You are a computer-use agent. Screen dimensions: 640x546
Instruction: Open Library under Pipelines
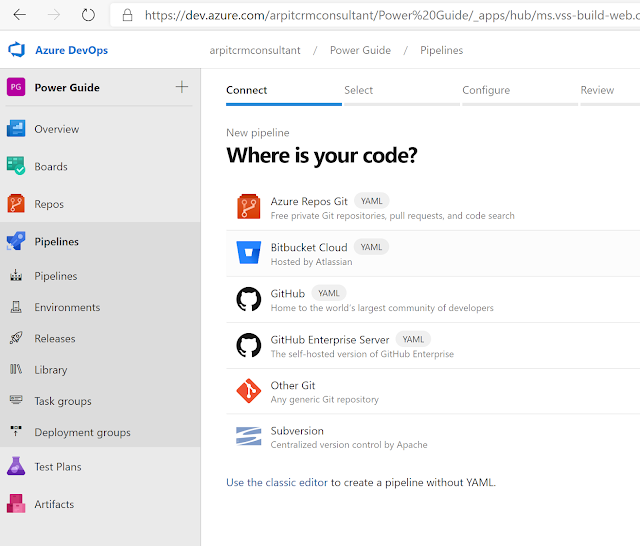tap(51, 370)
